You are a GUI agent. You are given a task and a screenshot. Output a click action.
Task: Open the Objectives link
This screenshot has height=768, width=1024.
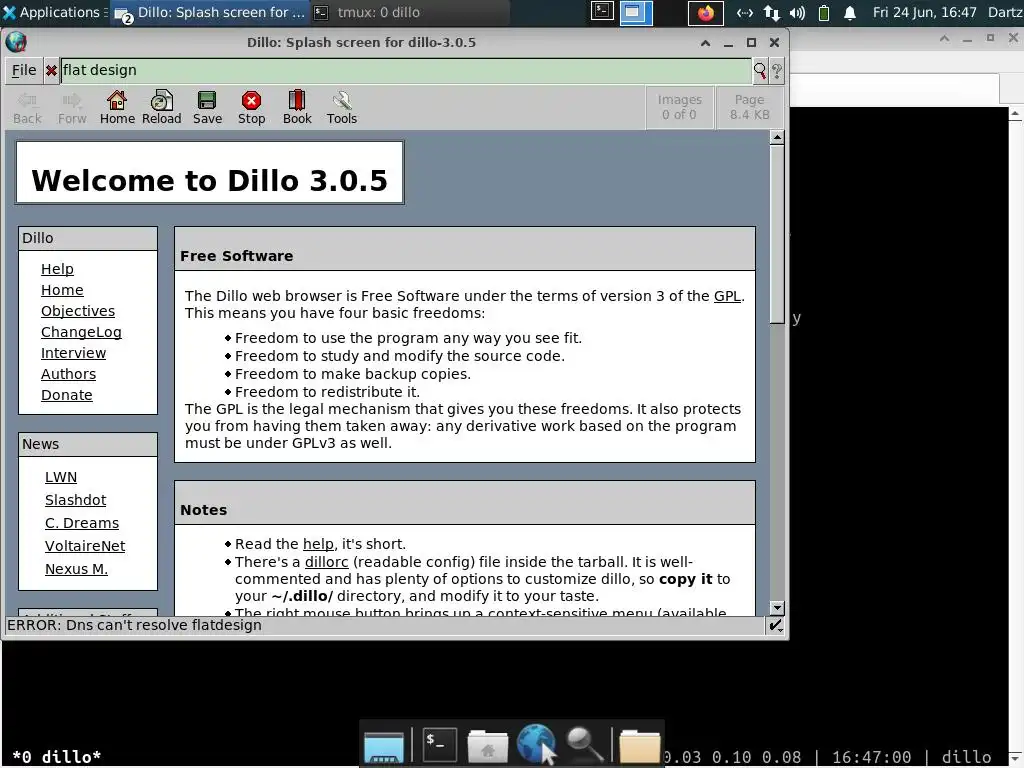(78, 311)
